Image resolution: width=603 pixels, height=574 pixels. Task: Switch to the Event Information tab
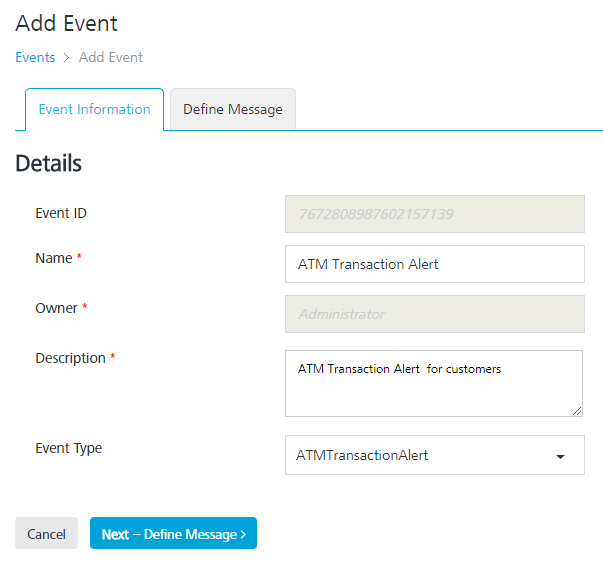94,109
